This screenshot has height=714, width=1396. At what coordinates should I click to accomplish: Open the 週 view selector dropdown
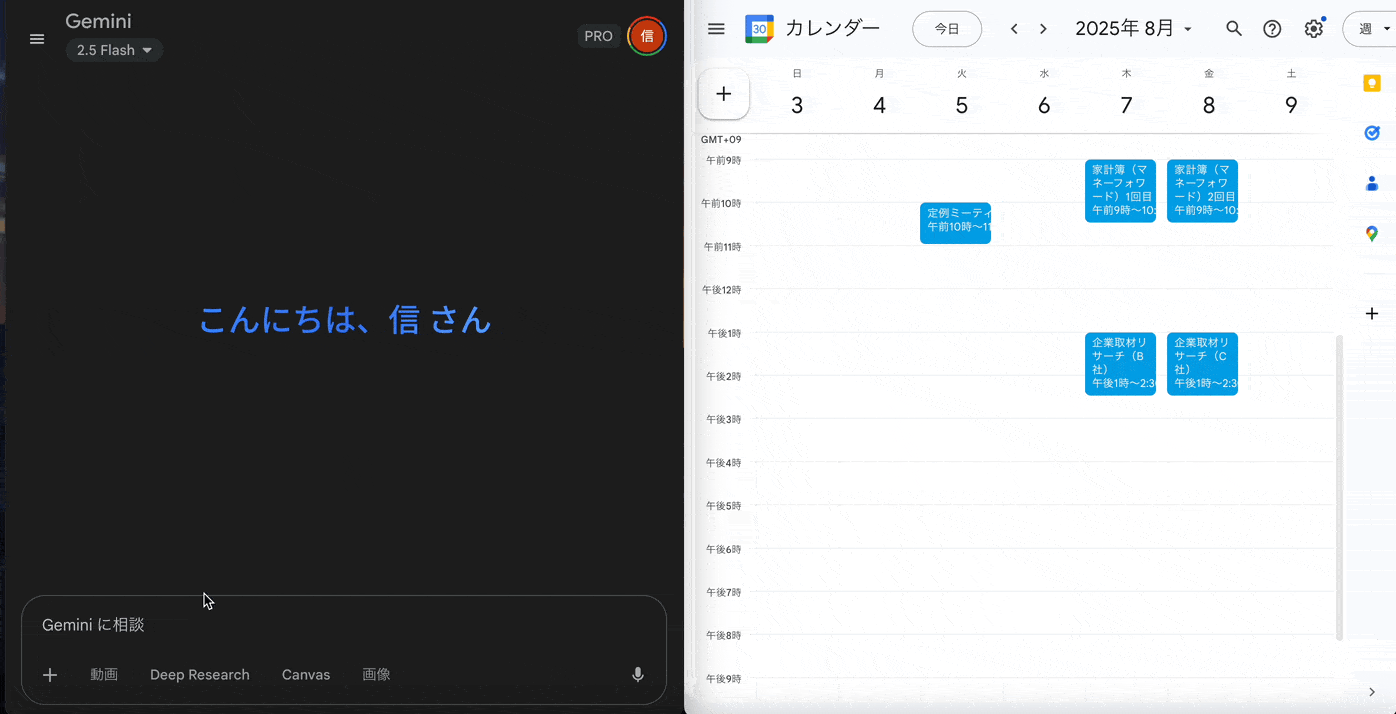coord(1372,29)
